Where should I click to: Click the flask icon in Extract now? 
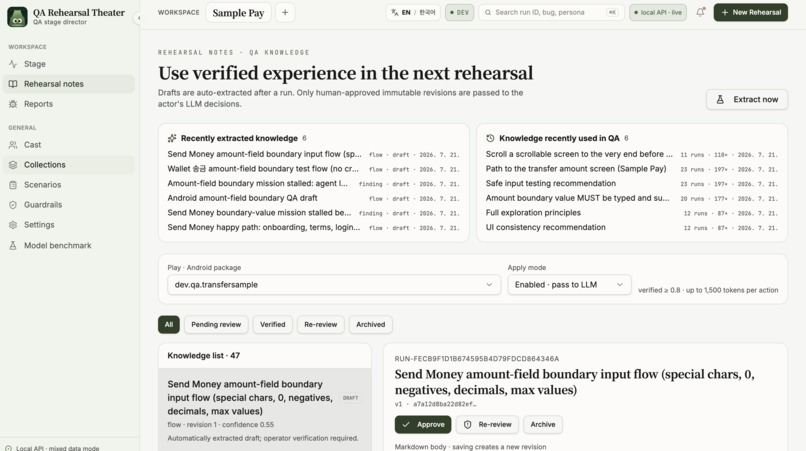720,99
